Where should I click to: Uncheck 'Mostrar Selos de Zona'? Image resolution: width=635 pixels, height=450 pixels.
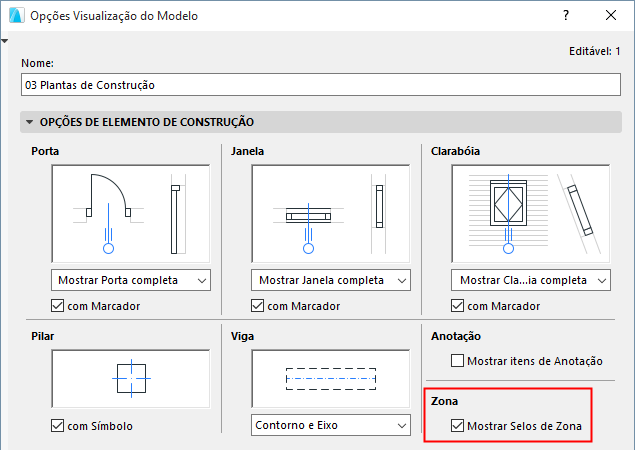[x=458, y=426]
